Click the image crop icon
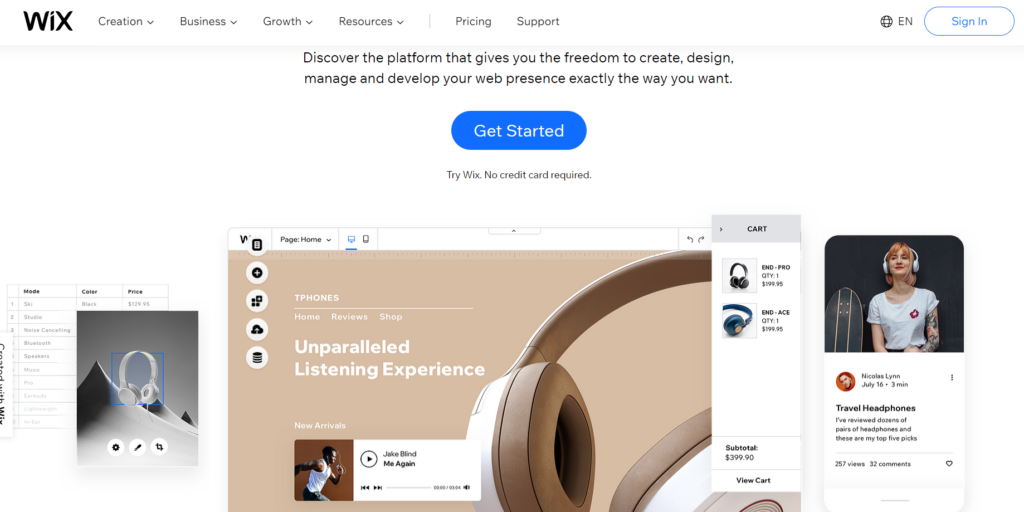The image size is (1024, 512). [x=159, y=447]
